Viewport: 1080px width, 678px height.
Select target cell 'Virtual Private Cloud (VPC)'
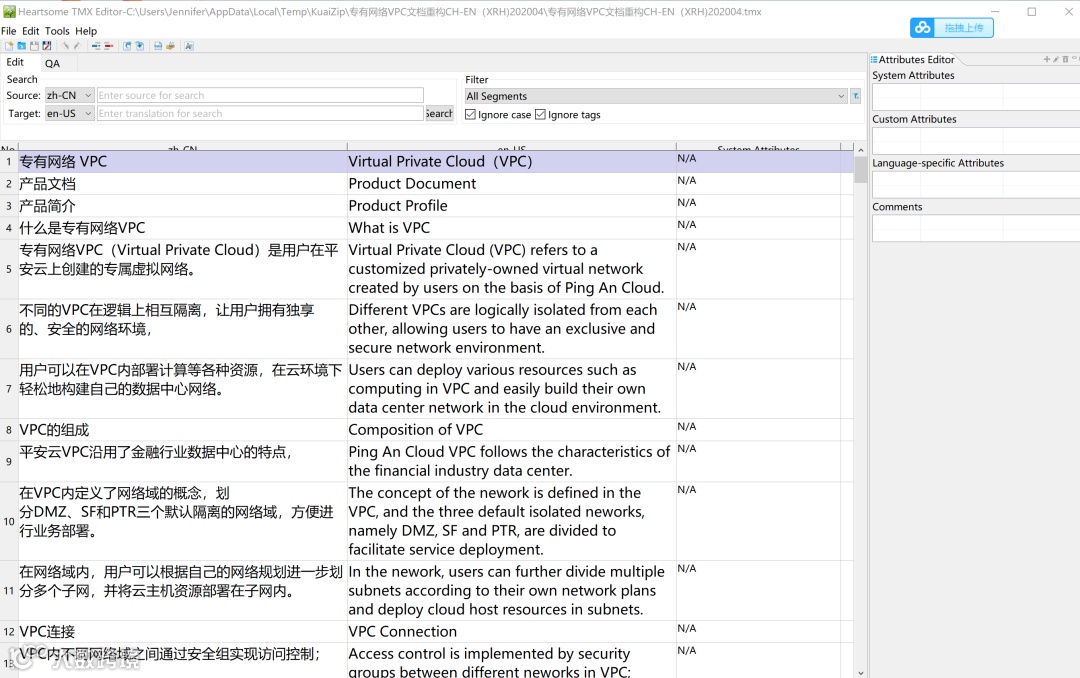click(x=511, y=161)
